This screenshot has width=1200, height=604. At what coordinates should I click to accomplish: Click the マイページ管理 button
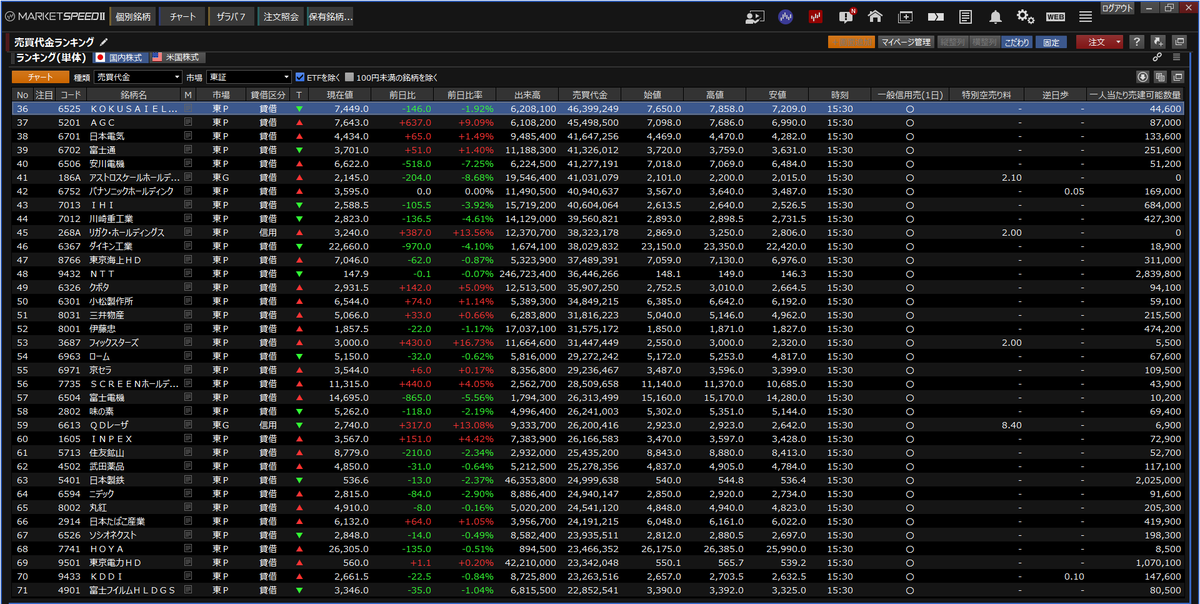point(906,42)
